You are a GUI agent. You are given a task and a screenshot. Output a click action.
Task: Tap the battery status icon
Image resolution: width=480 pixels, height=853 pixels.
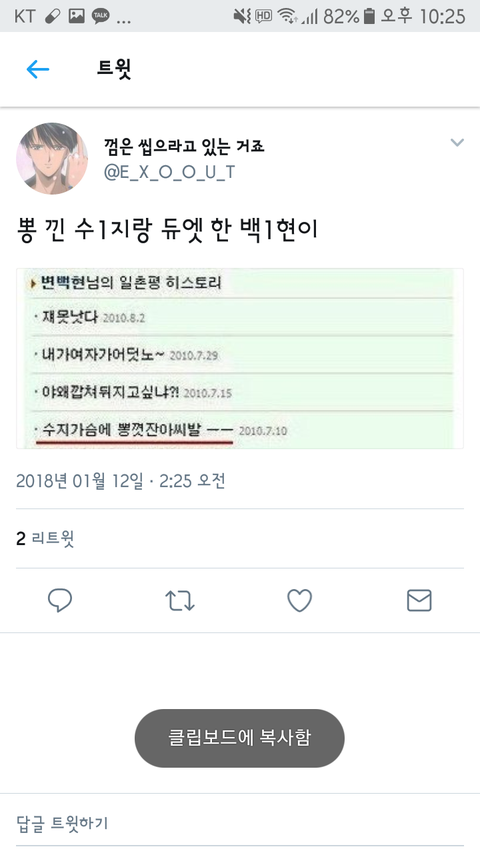point(369,16)
